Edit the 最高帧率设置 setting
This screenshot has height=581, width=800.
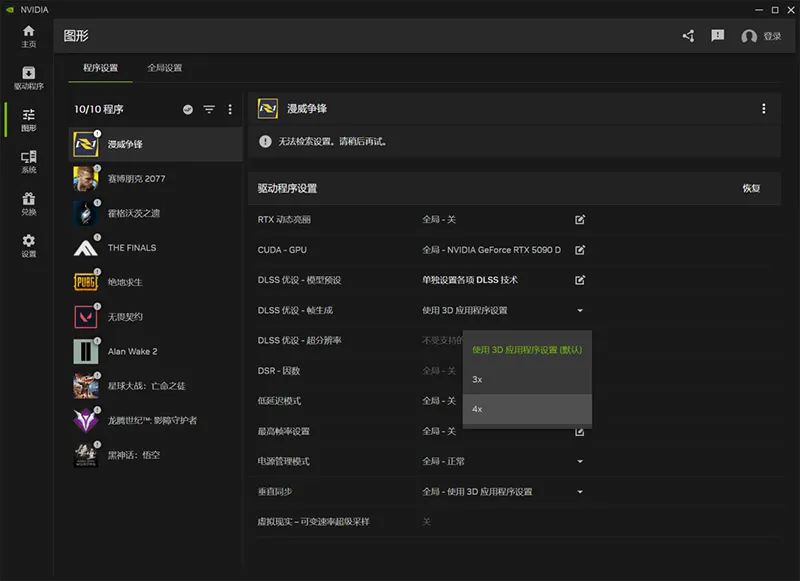tap(580, 433)
